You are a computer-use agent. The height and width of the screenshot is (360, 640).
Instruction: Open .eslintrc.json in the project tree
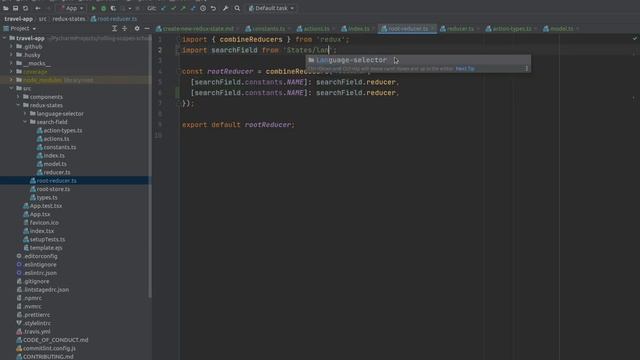[40, 273]
